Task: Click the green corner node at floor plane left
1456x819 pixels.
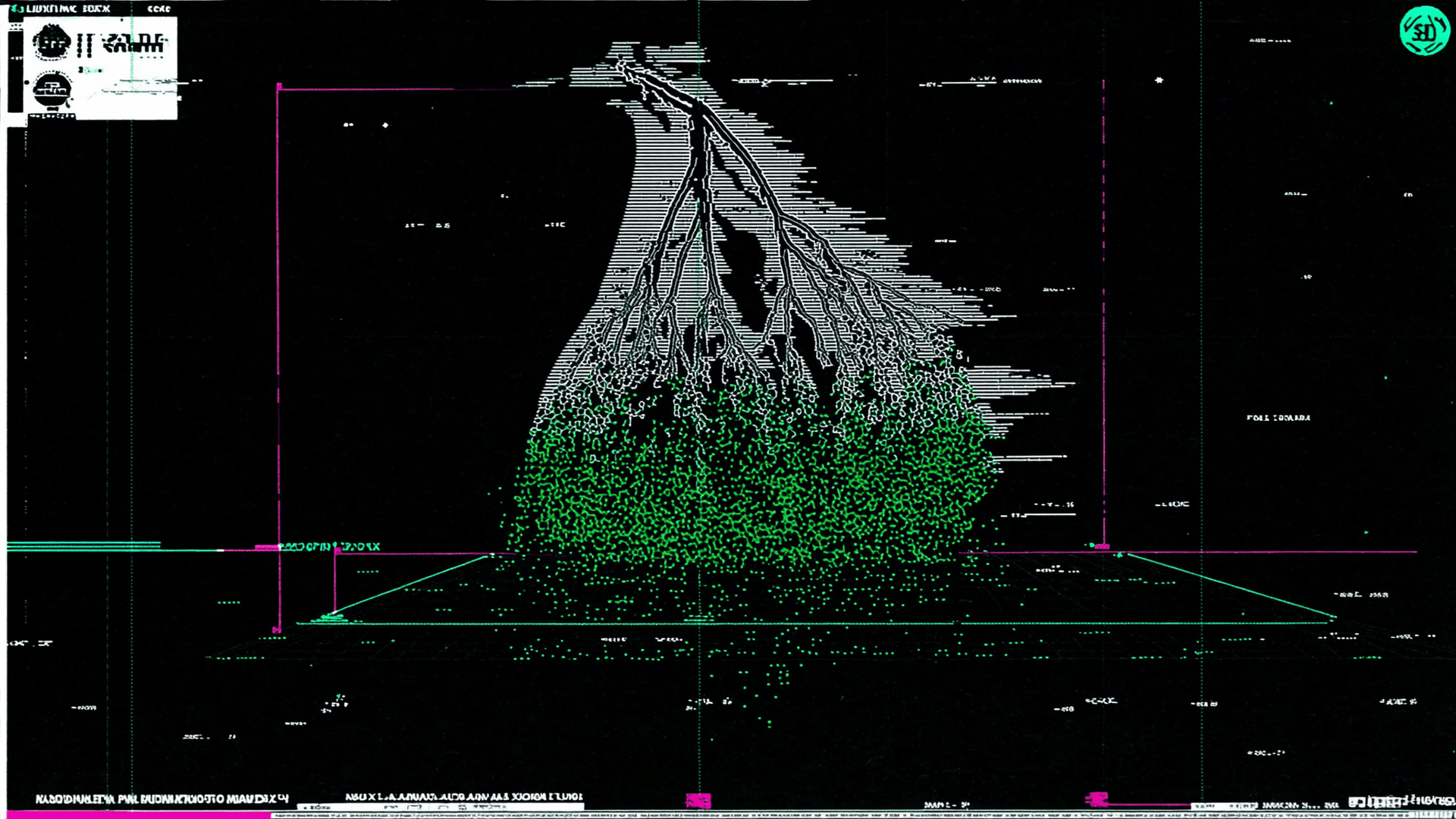Action: tap(331, 617)
